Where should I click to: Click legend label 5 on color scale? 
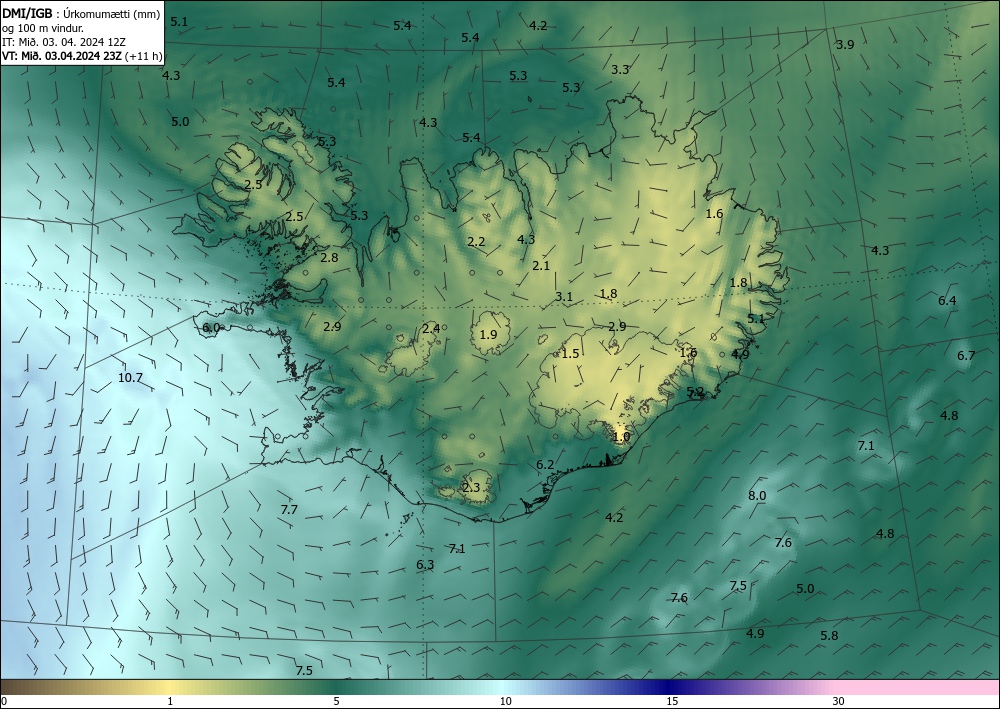336,702
